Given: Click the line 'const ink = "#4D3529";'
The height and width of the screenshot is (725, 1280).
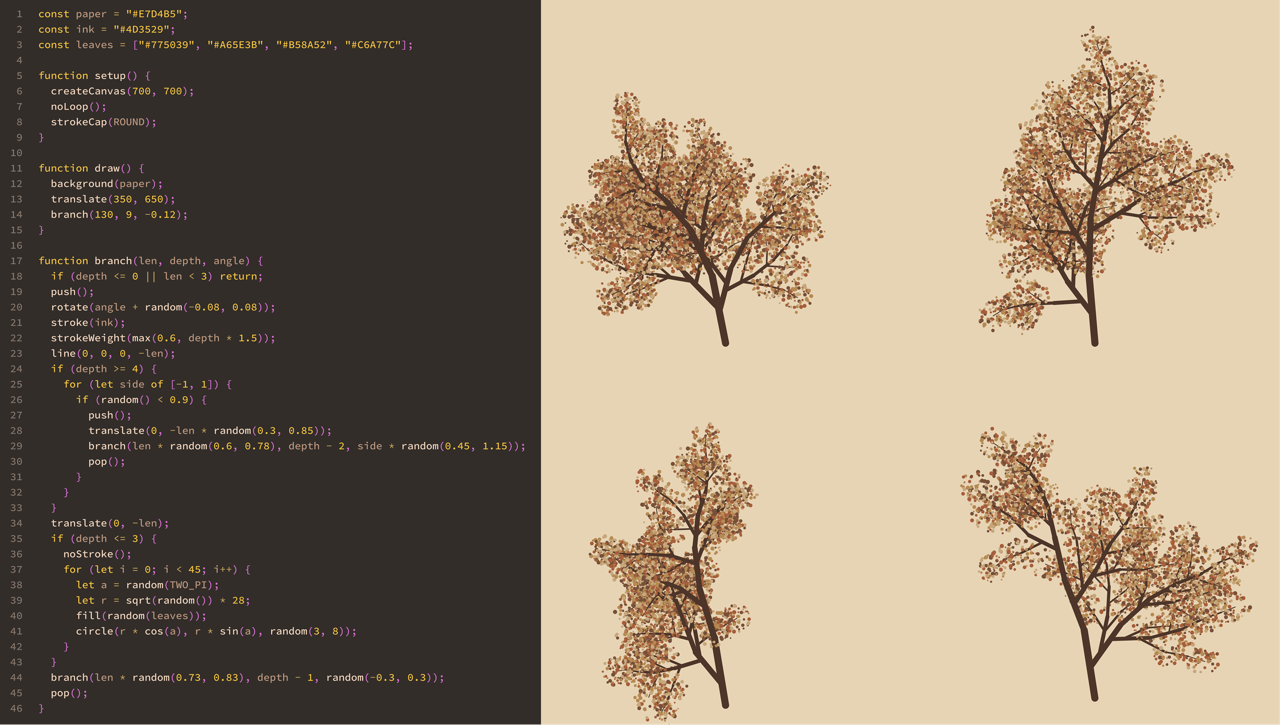Looking at the screenshot, I should coord(107,29).
